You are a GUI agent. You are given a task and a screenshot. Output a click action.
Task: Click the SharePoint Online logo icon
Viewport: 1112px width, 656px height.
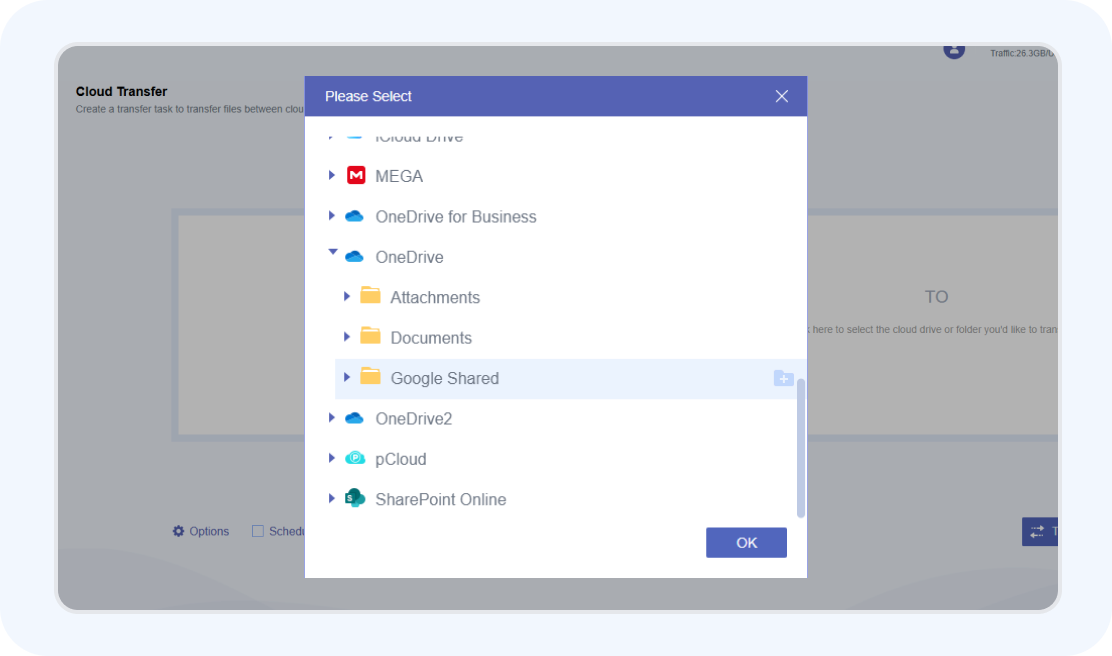point(355,498)
